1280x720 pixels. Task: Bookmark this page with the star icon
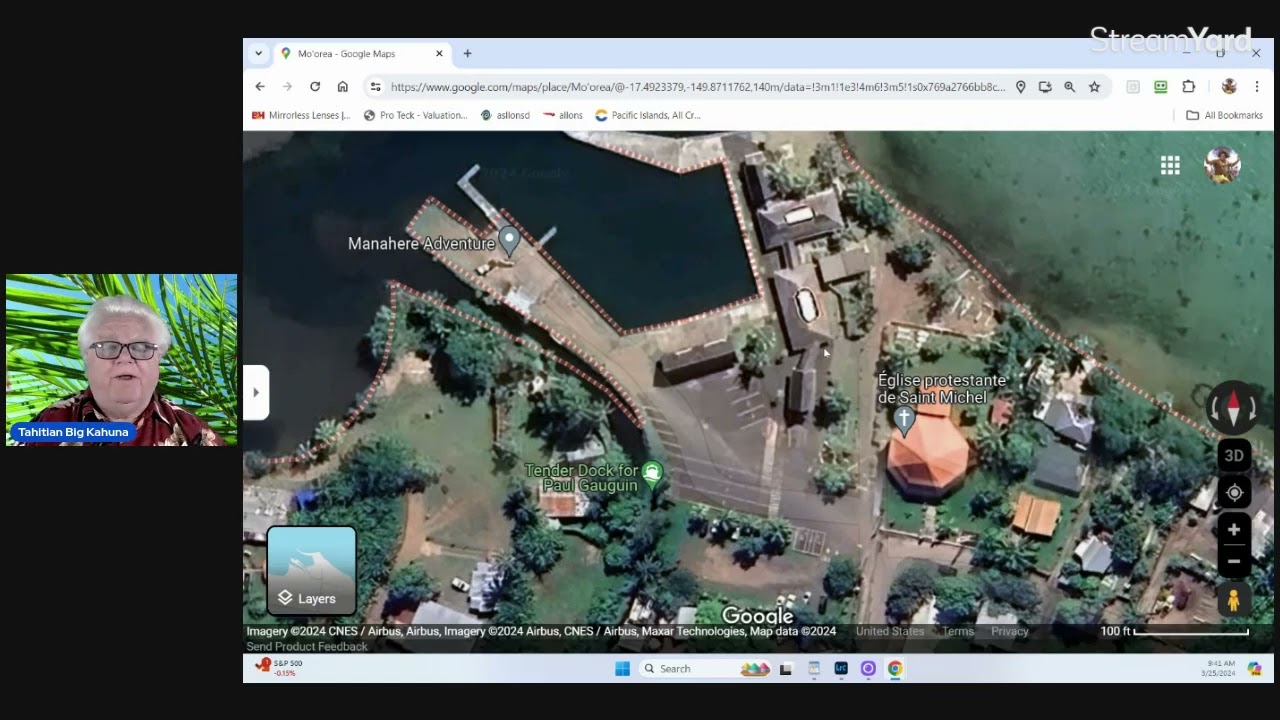point(1095,87)
